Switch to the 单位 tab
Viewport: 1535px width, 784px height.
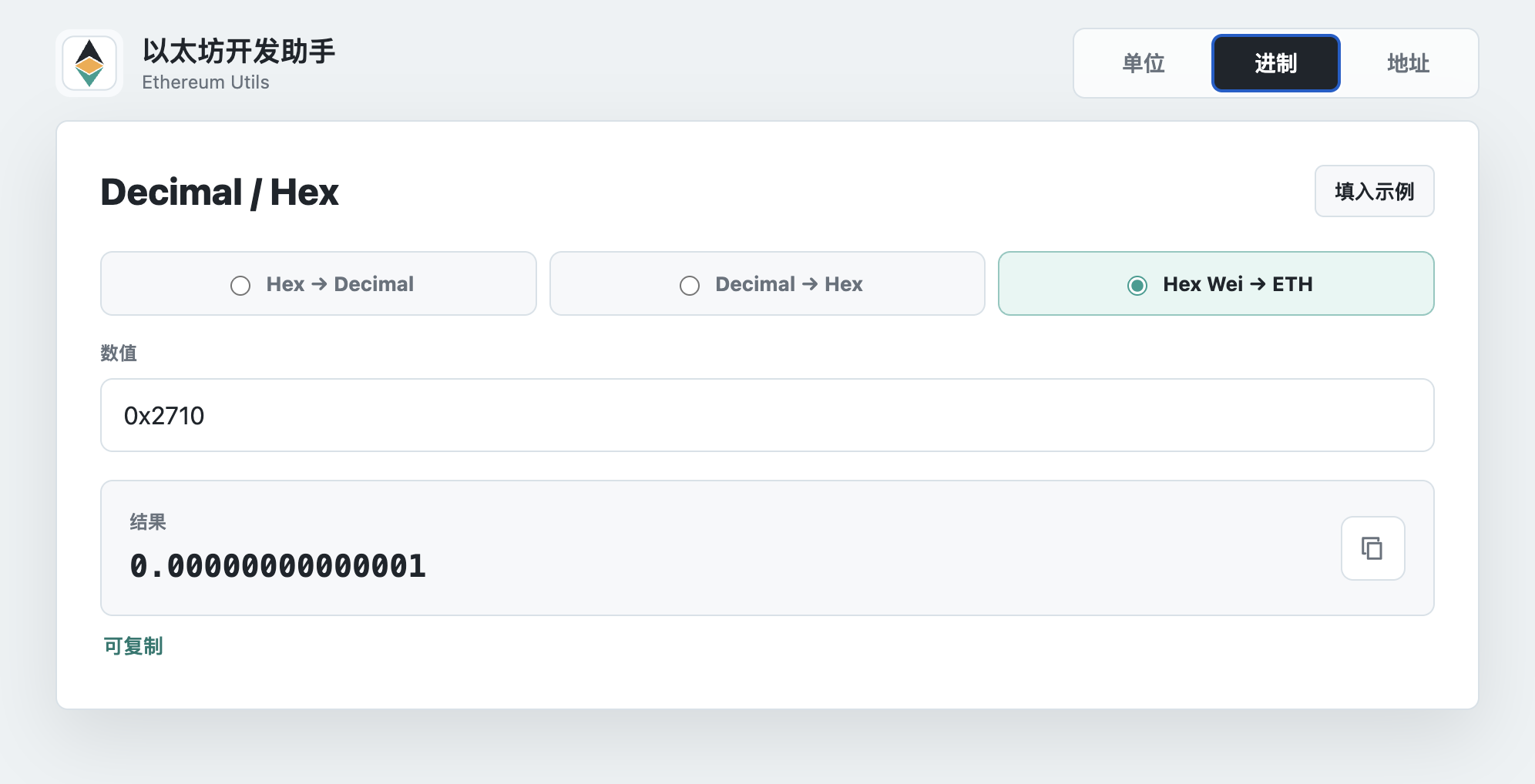tap(1143, 63)
